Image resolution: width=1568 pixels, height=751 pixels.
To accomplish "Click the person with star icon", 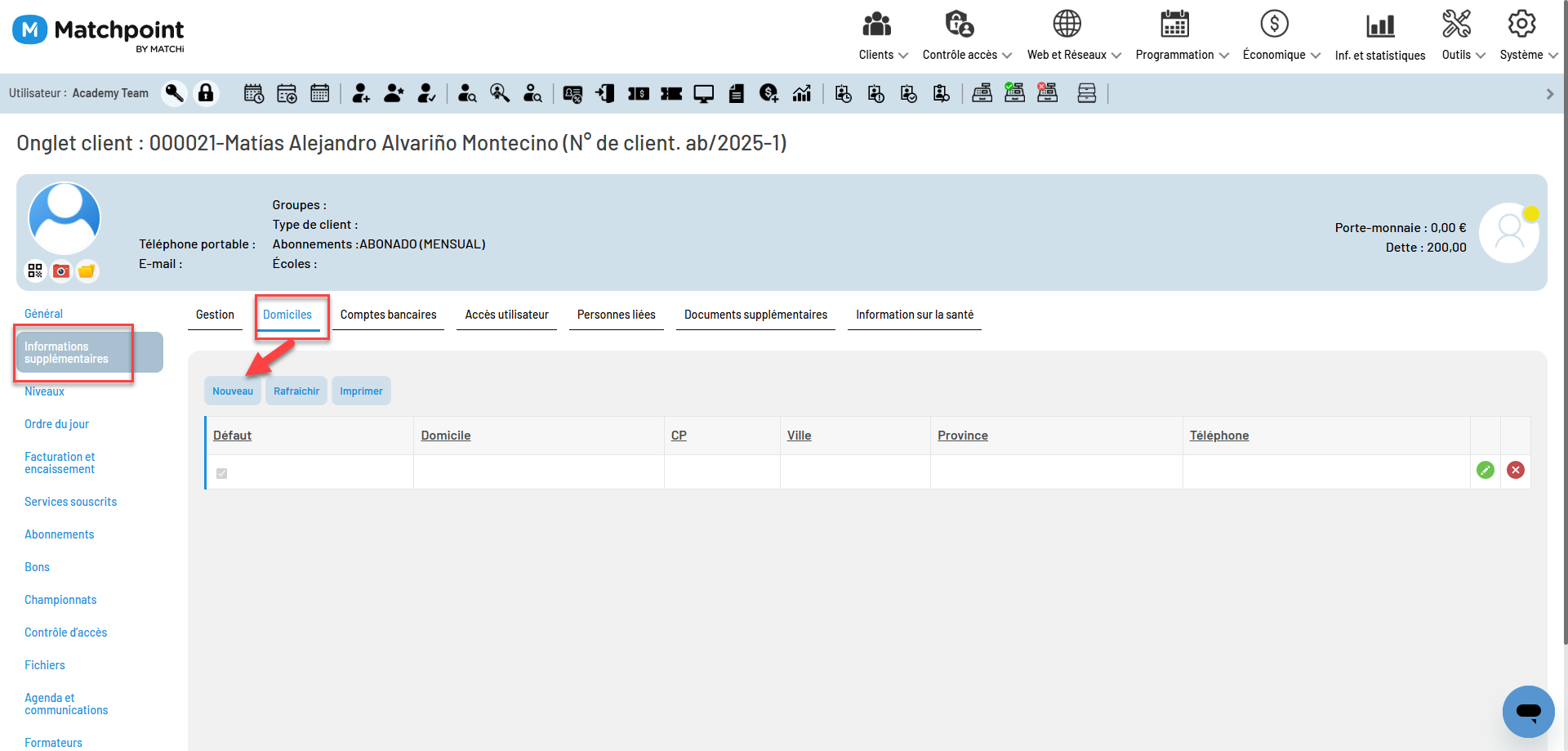I will point(394,93).
